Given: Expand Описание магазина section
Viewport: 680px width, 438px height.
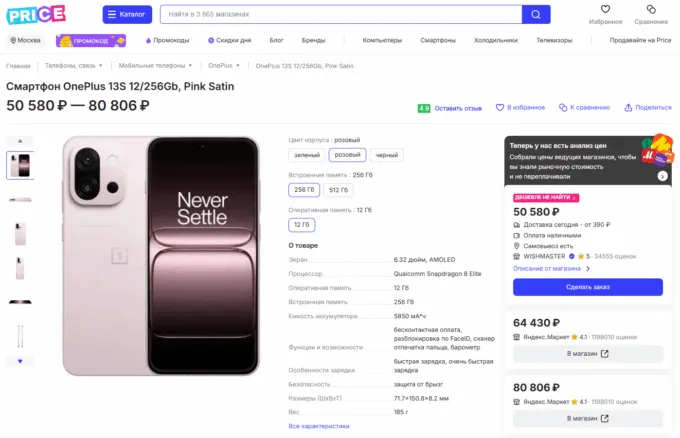Looking at the screenshot, I should (x=547, y=268).
